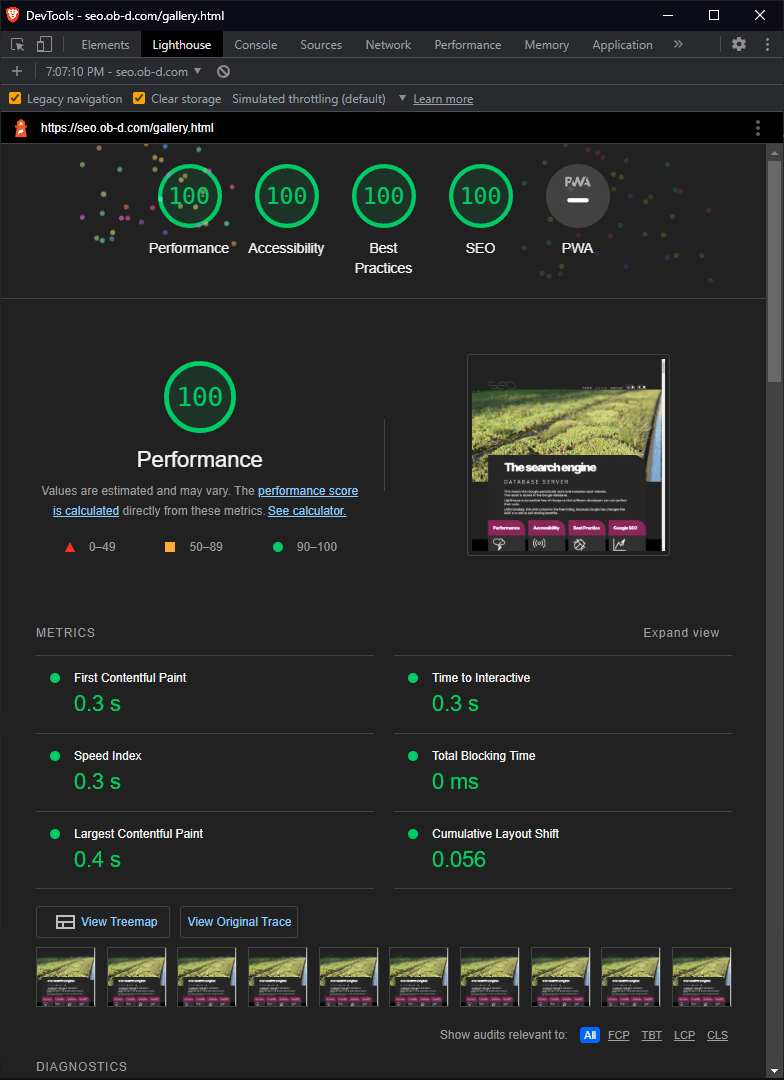This screenshot has width=784, height=1080.
Task: Open the report selector dropdown
Action: point(123,71)
